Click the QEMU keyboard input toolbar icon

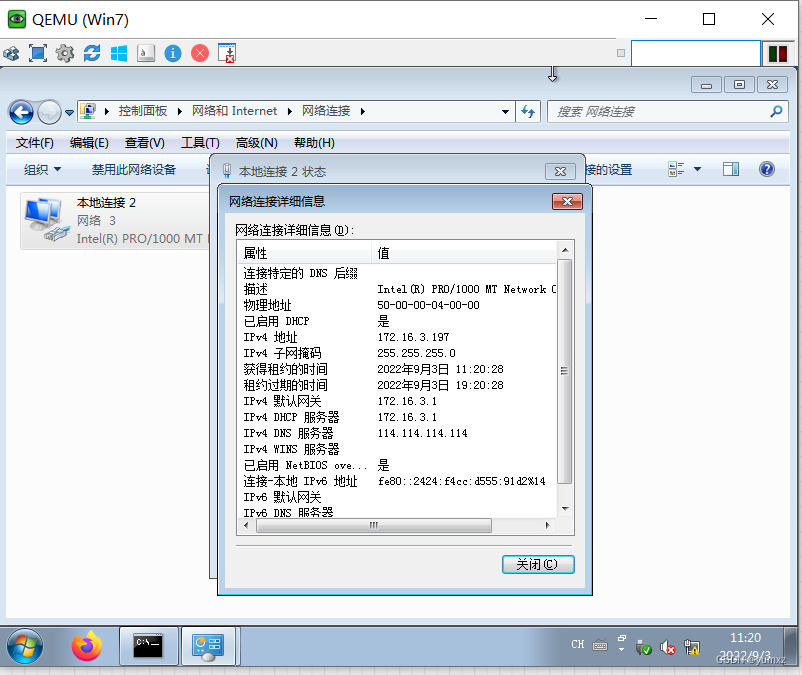point(145,52)
